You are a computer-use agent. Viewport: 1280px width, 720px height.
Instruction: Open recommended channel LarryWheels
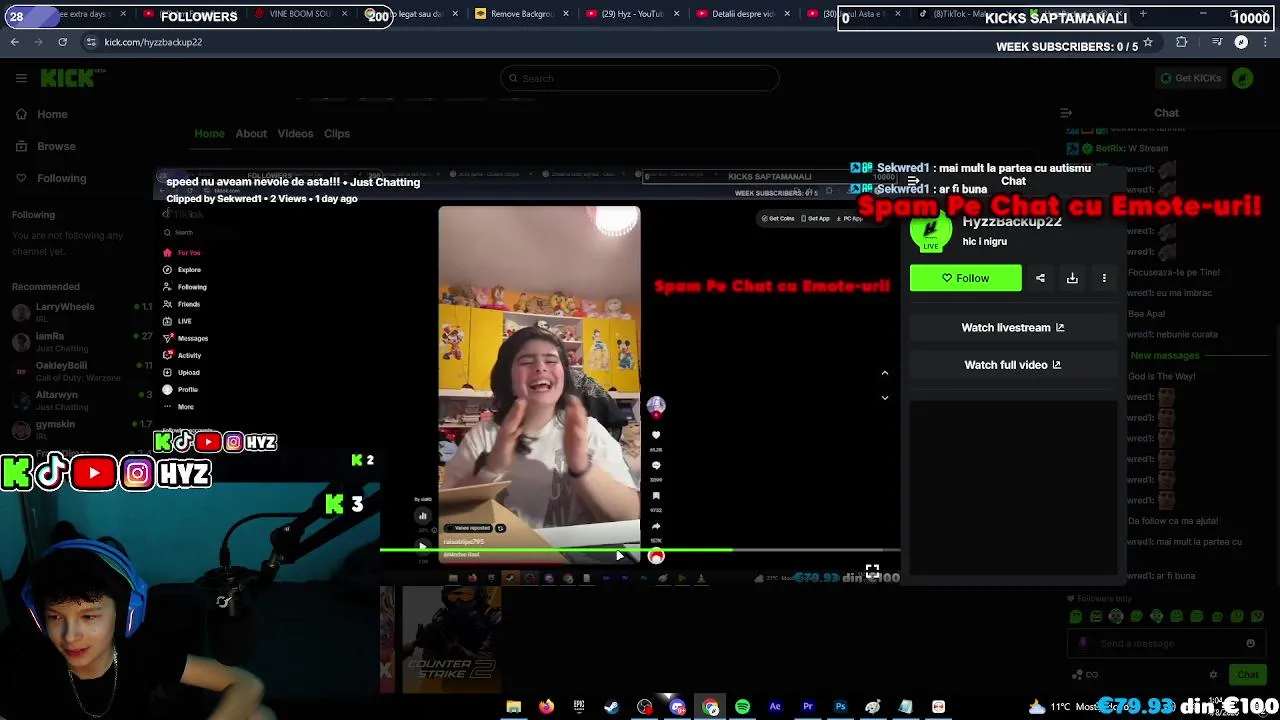pyautogui.click(x=80, y=312)
